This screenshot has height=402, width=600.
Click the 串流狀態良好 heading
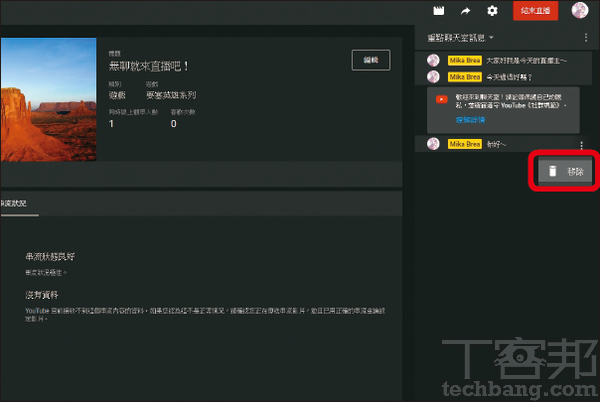[50, 257]
